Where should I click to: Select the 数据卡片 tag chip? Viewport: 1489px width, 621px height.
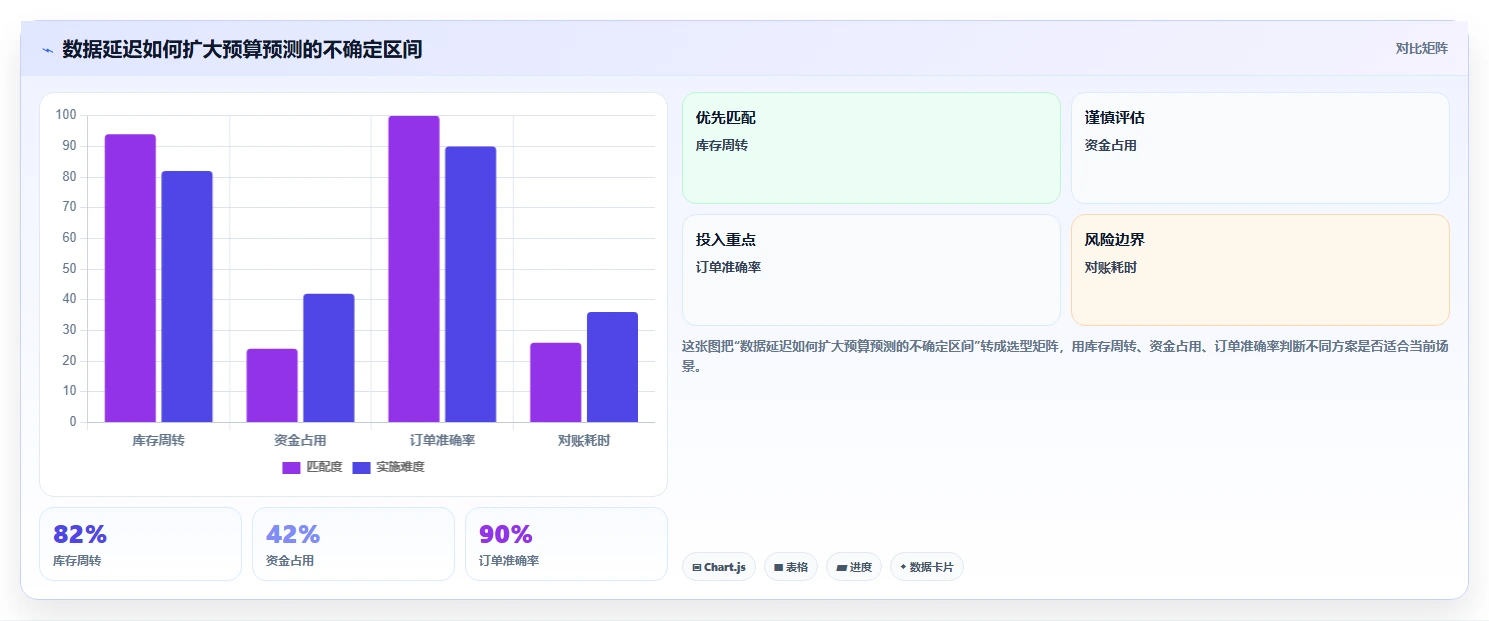pos(927,567)
